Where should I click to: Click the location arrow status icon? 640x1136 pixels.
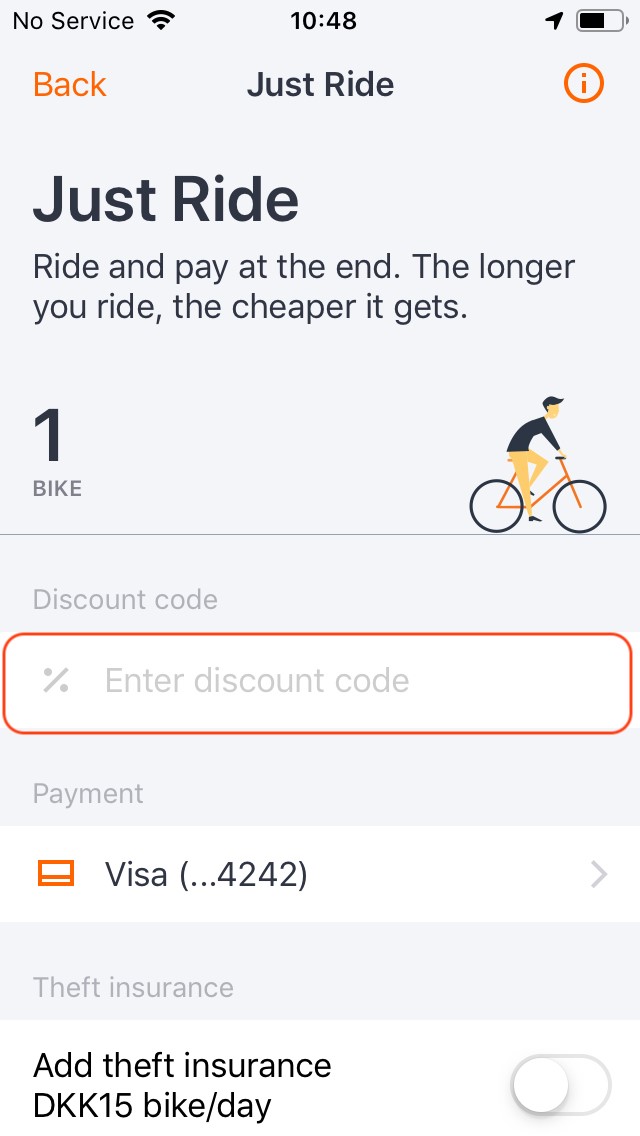pyautogui.click(x=555, y=21)
